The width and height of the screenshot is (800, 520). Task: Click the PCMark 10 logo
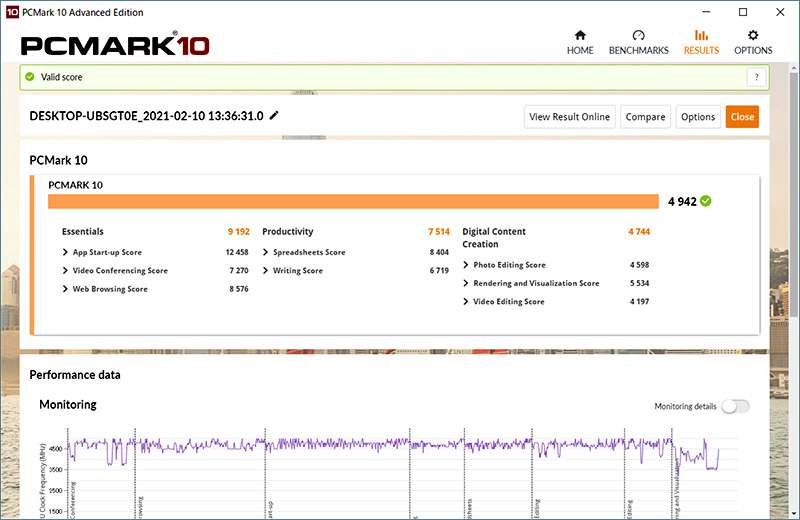[113, 45]
